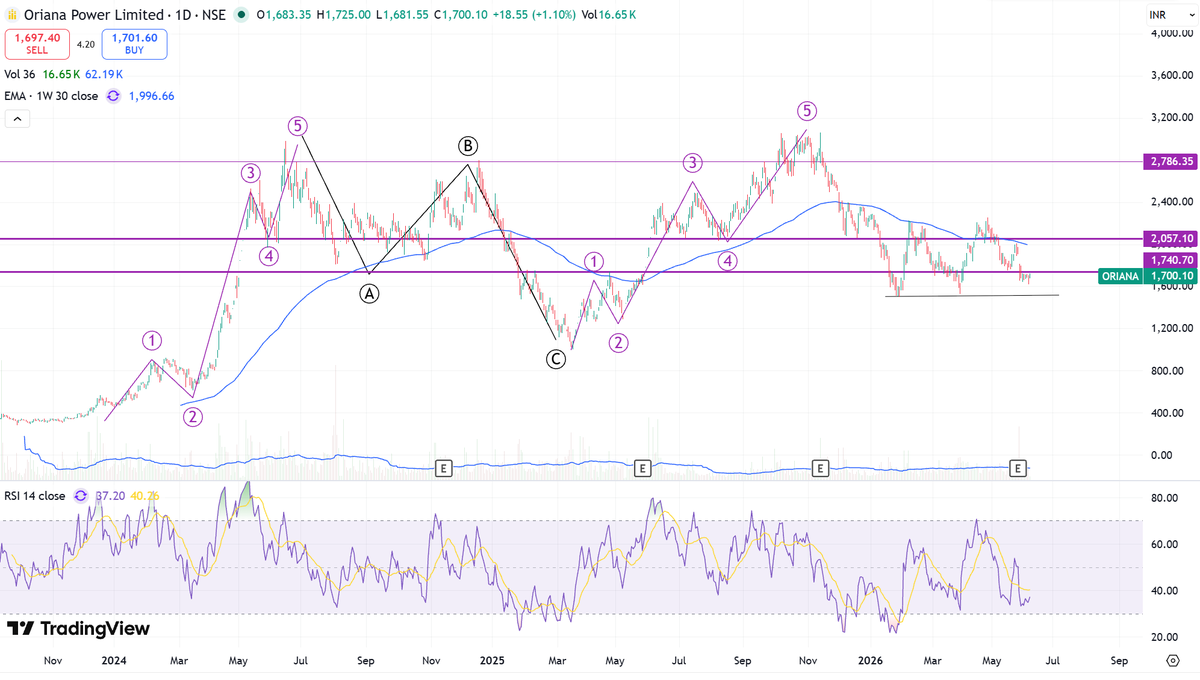
Task: Select the circled B wave label
Action: [x=468, y=146]
